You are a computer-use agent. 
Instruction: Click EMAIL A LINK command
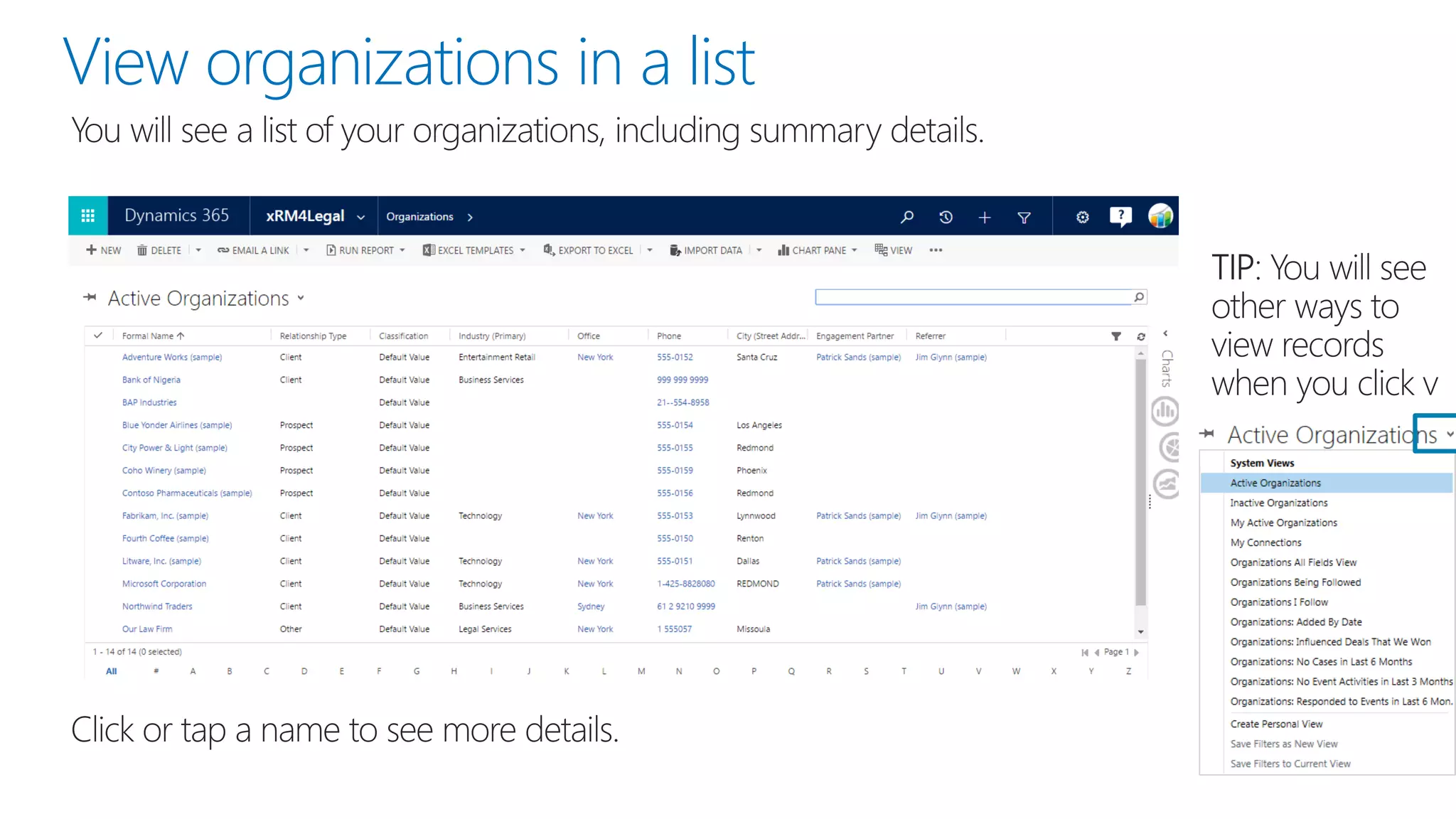[x=254, y=250]
